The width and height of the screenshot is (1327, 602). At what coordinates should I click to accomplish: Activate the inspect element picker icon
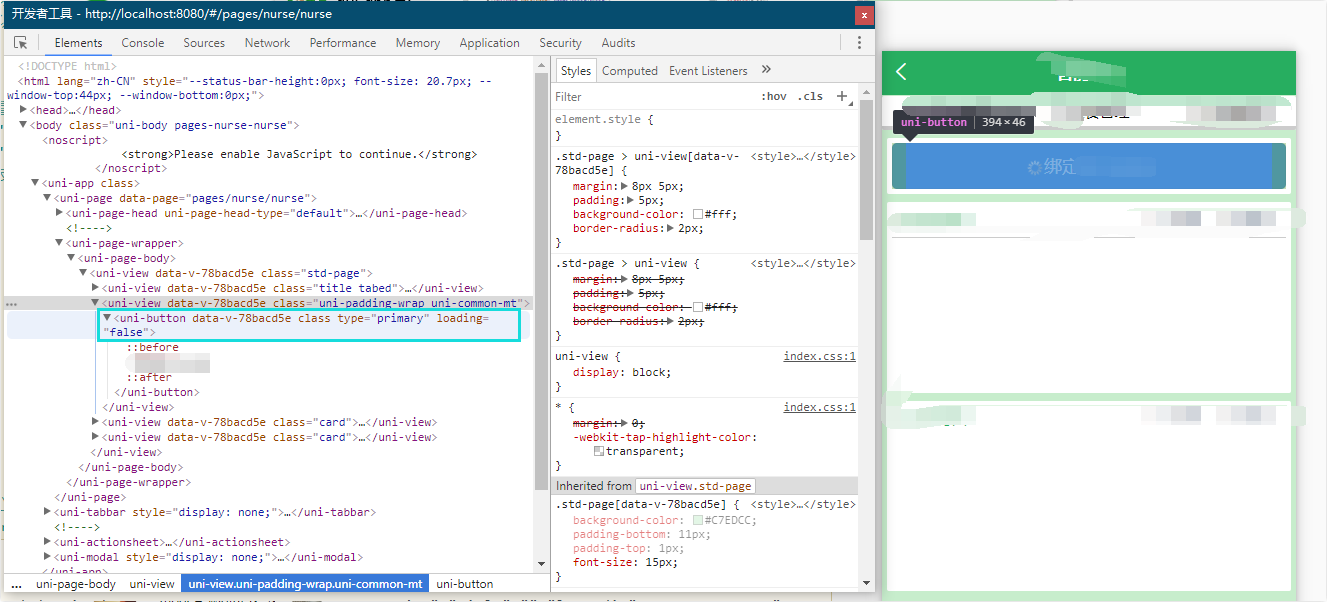20,43
